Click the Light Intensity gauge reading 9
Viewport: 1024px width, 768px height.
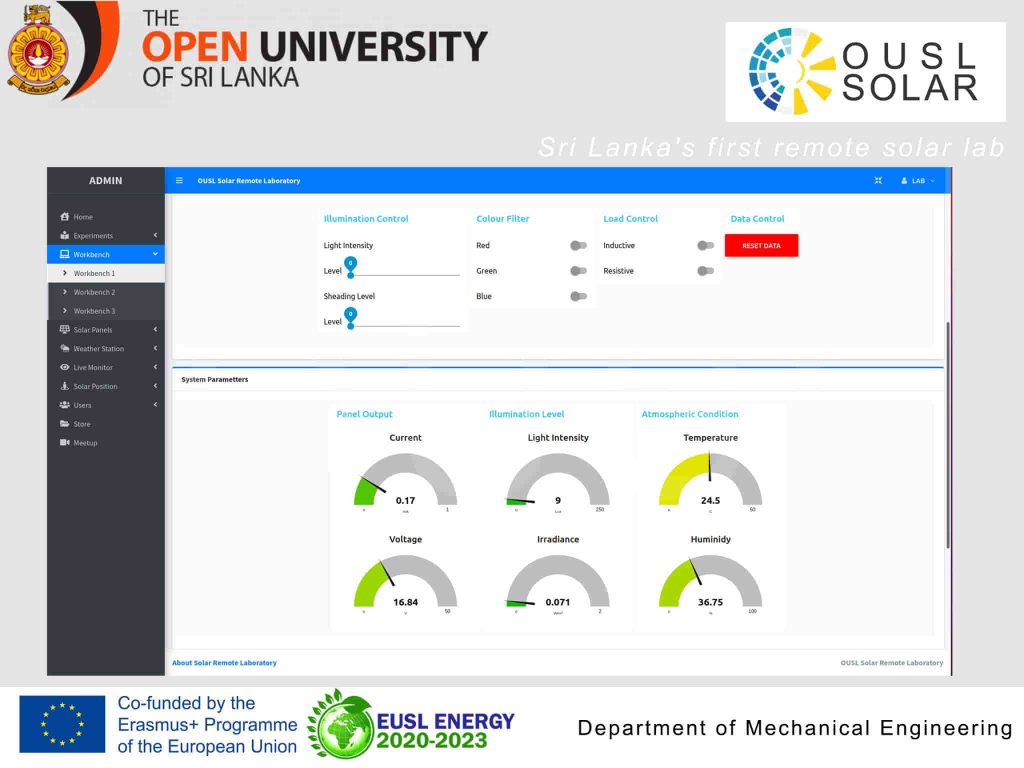[x=558, y=500]
